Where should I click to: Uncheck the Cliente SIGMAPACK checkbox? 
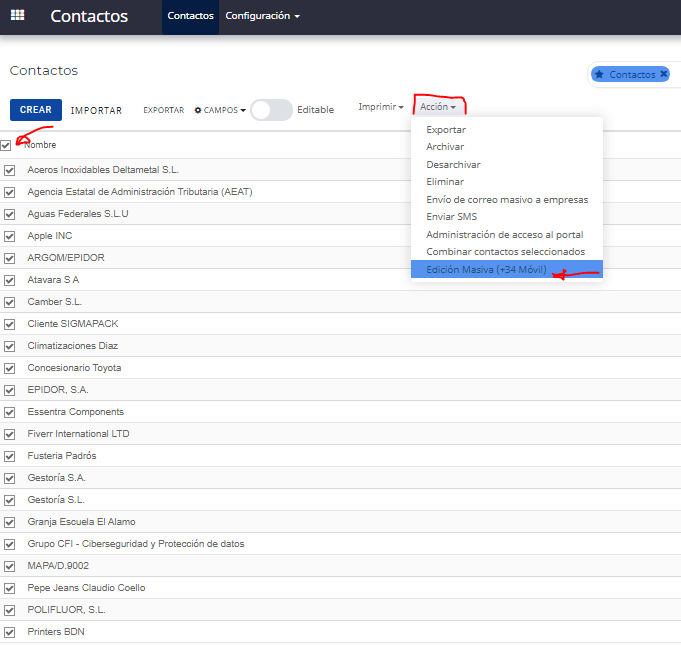[10, 324]
